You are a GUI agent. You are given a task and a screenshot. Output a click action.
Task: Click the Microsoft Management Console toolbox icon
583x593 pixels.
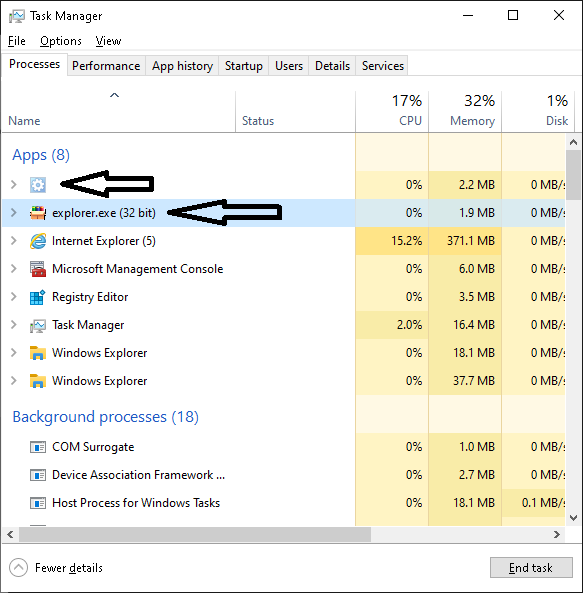pos(38,269)
